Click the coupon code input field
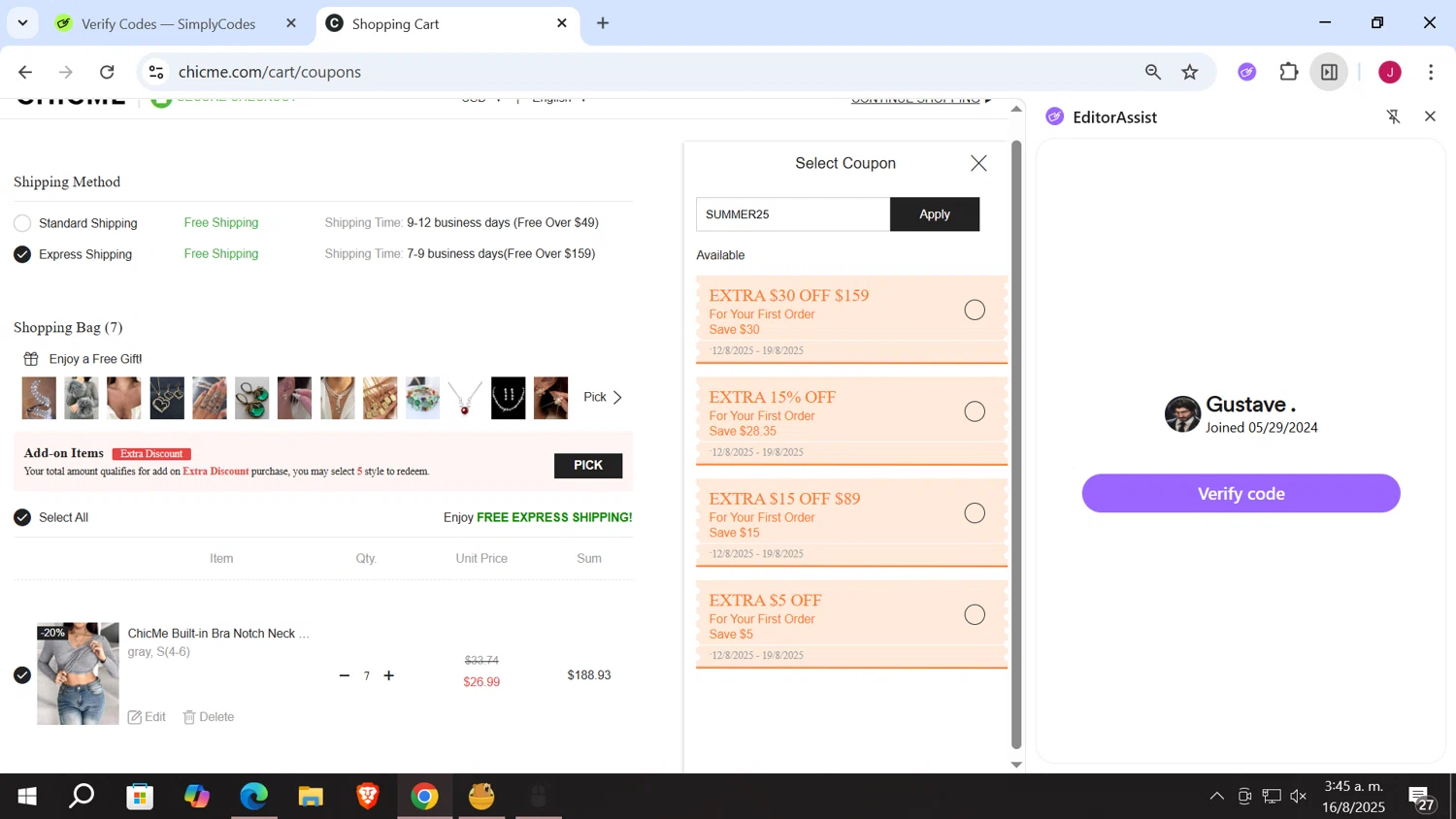 point(792,214)
